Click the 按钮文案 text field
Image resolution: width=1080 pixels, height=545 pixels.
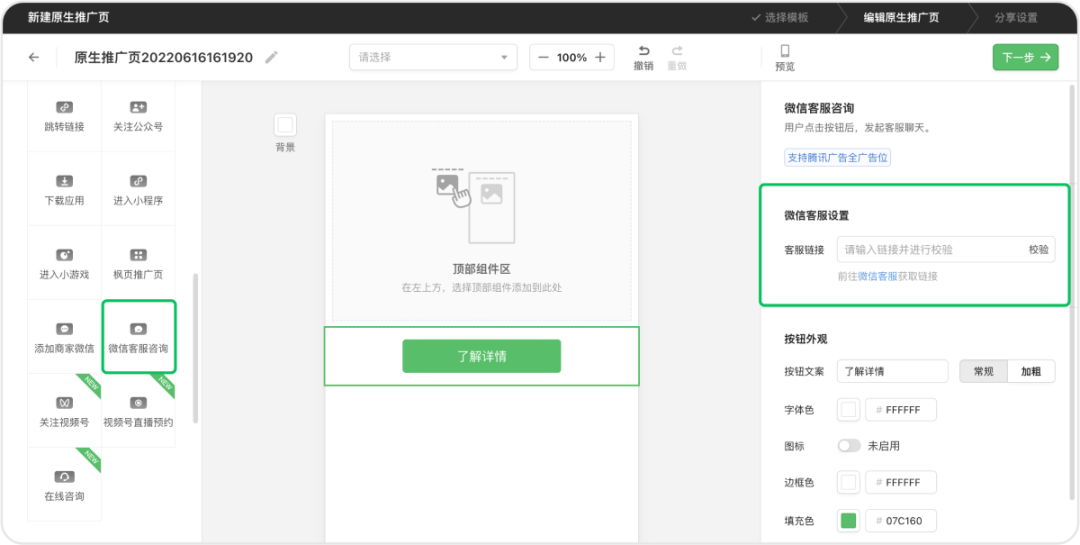coord(893,371)
